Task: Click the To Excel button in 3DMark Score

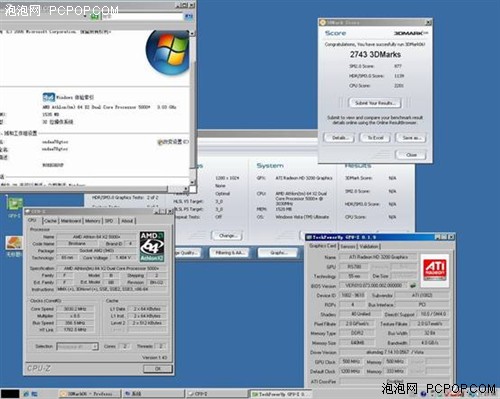Action: tap(375, 138)
